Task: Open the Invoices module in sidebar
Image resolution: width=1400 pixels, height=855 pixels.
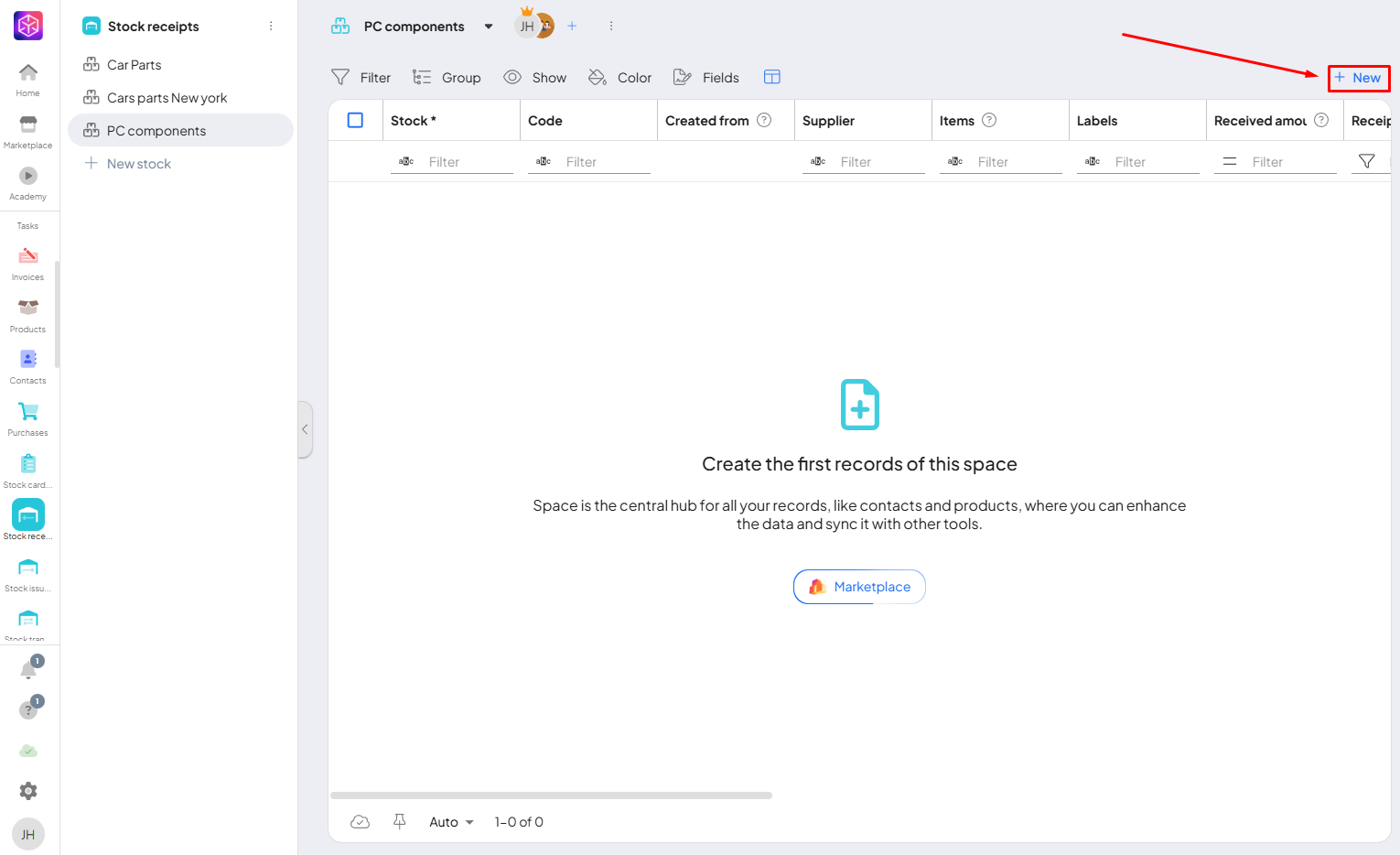Action: tap(27, 262)
